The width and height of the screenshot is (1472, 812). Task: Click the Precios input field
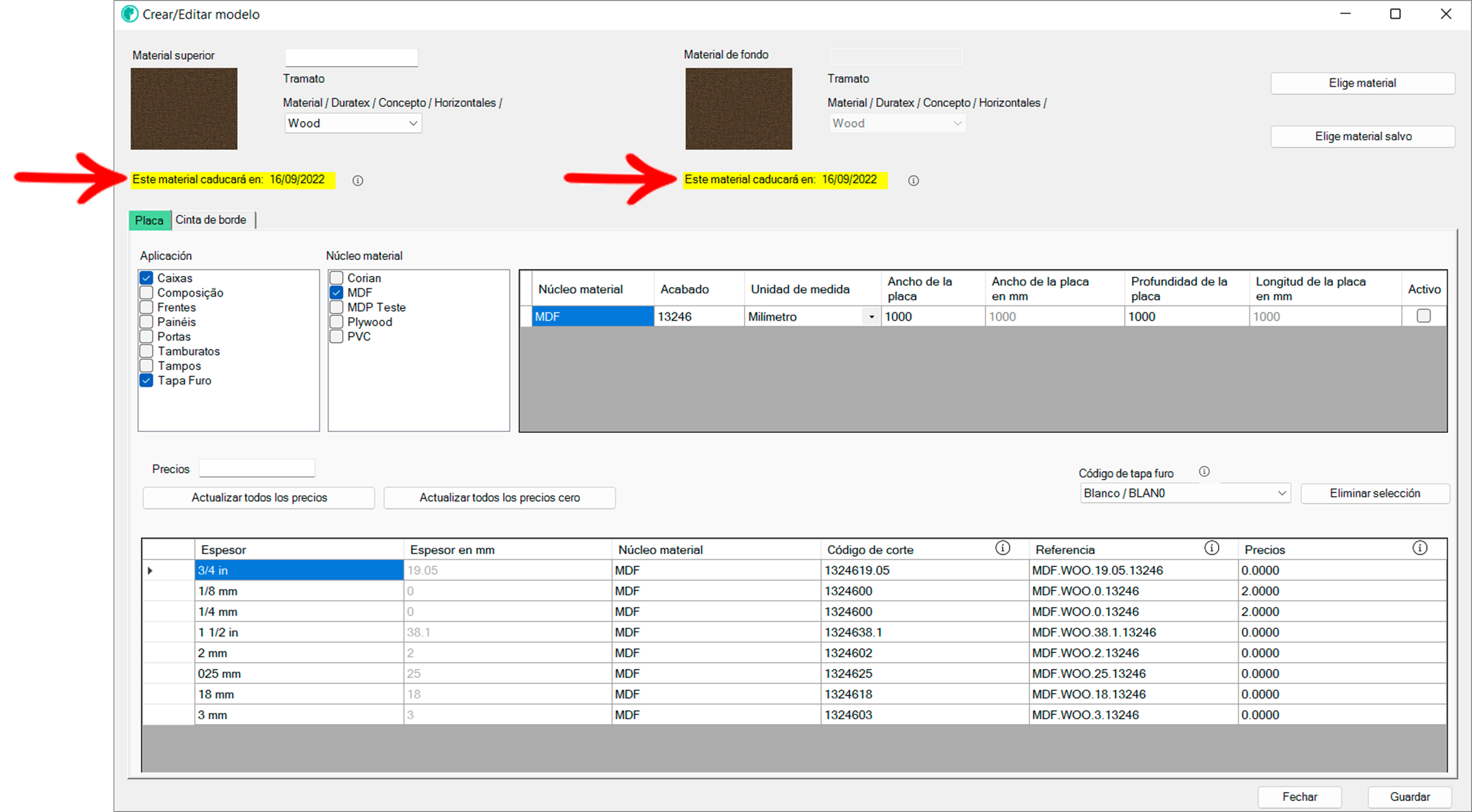[257, 469]
